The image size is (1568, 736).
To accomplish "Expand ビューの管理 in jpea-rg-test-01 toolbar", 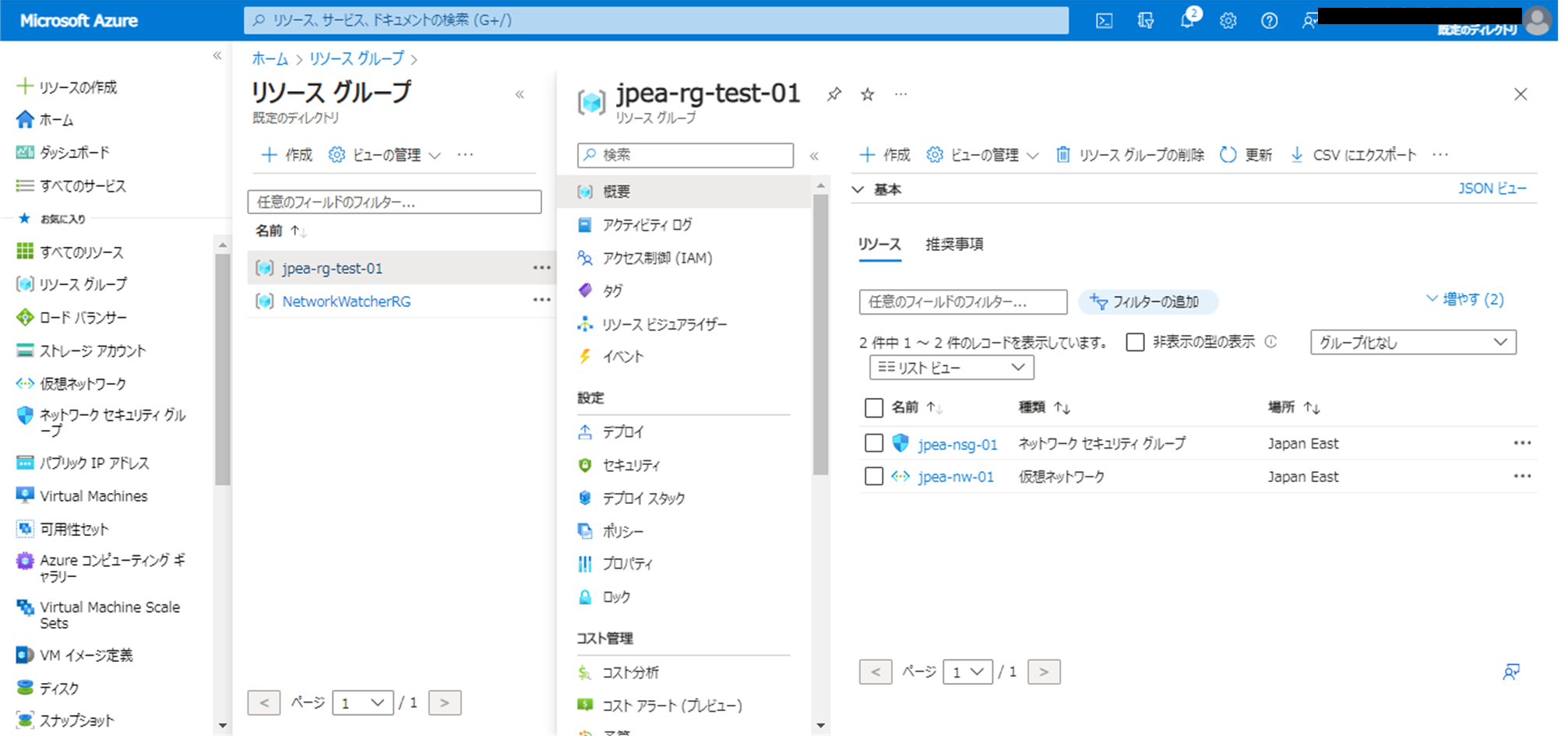I will (982, 155).
